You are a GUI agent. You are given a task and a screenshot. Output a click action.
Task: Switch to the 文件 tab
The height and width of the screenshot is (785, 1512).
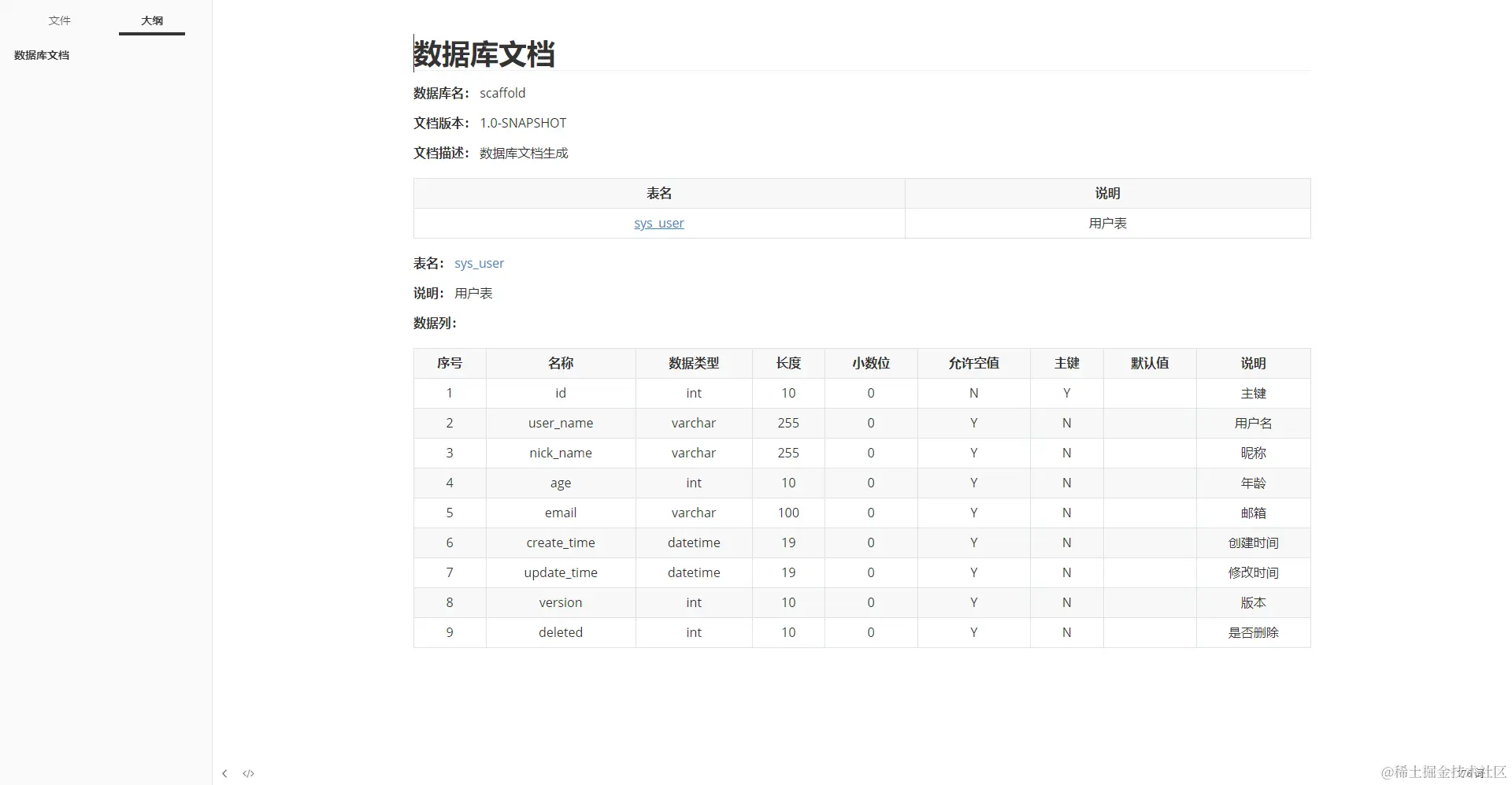click(x=60, y=20)
